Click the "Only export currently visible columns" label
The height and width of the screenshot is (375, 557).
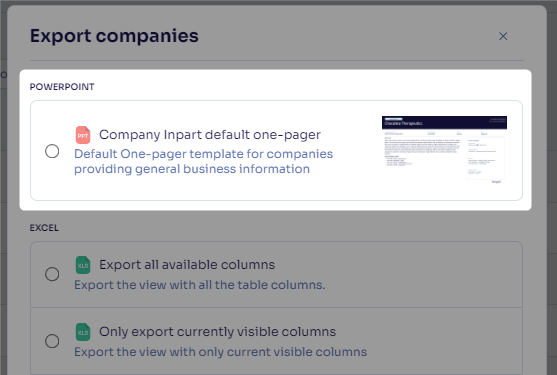pyautogui.click(x=217, y=332)
